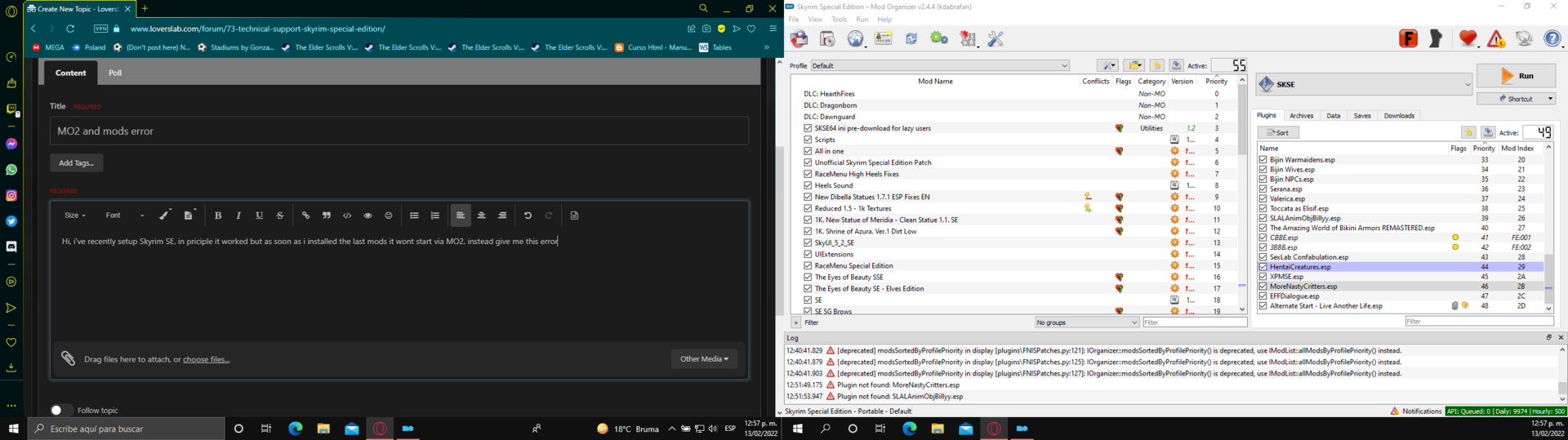Image resolution: width=1568 pixels, height=440 pixels.
Task: Open Mod Organizer settings wrench-screwdriver icon
Action: (996, 38)
